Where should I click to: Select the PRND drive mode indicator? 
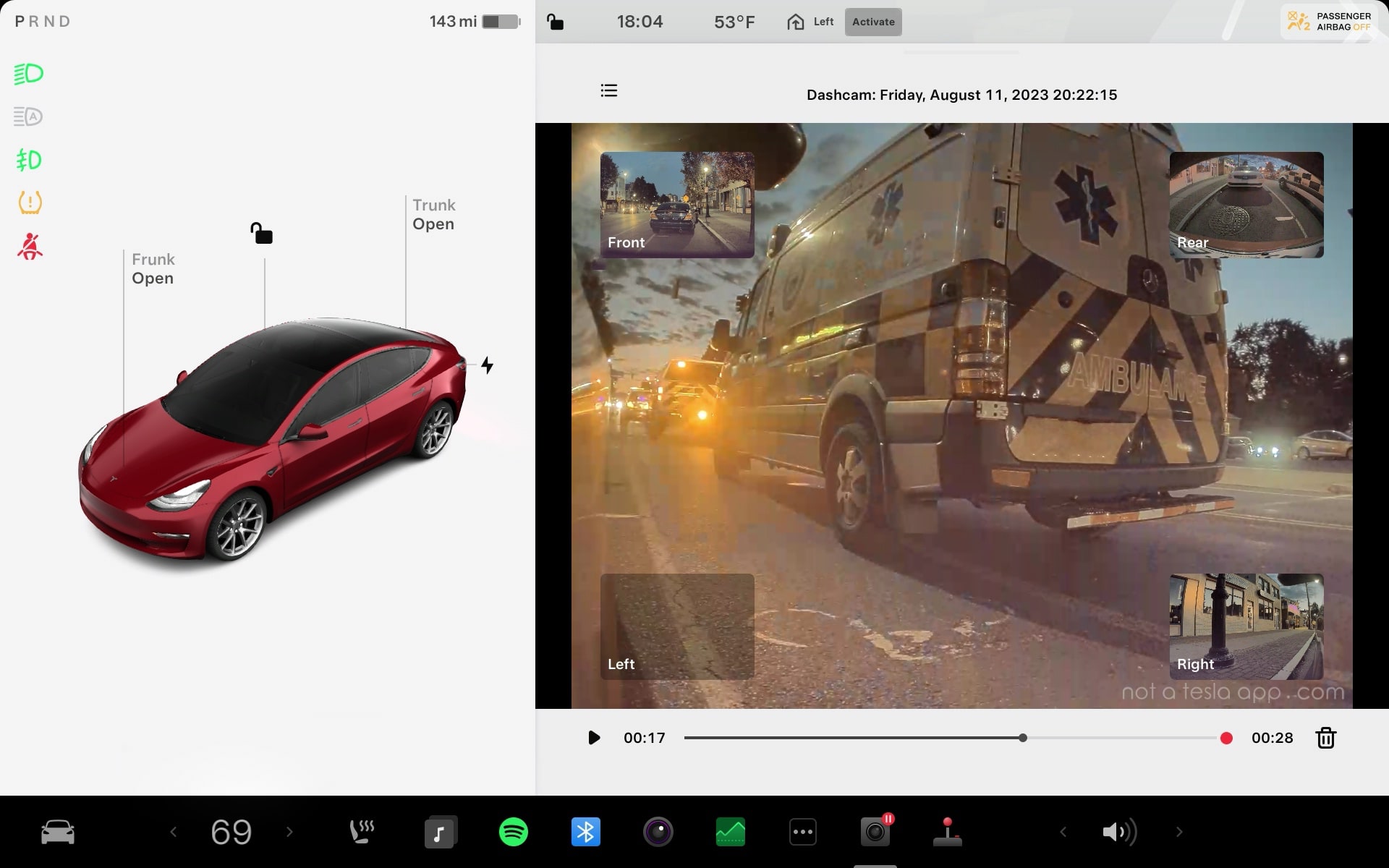click(42, 20)
